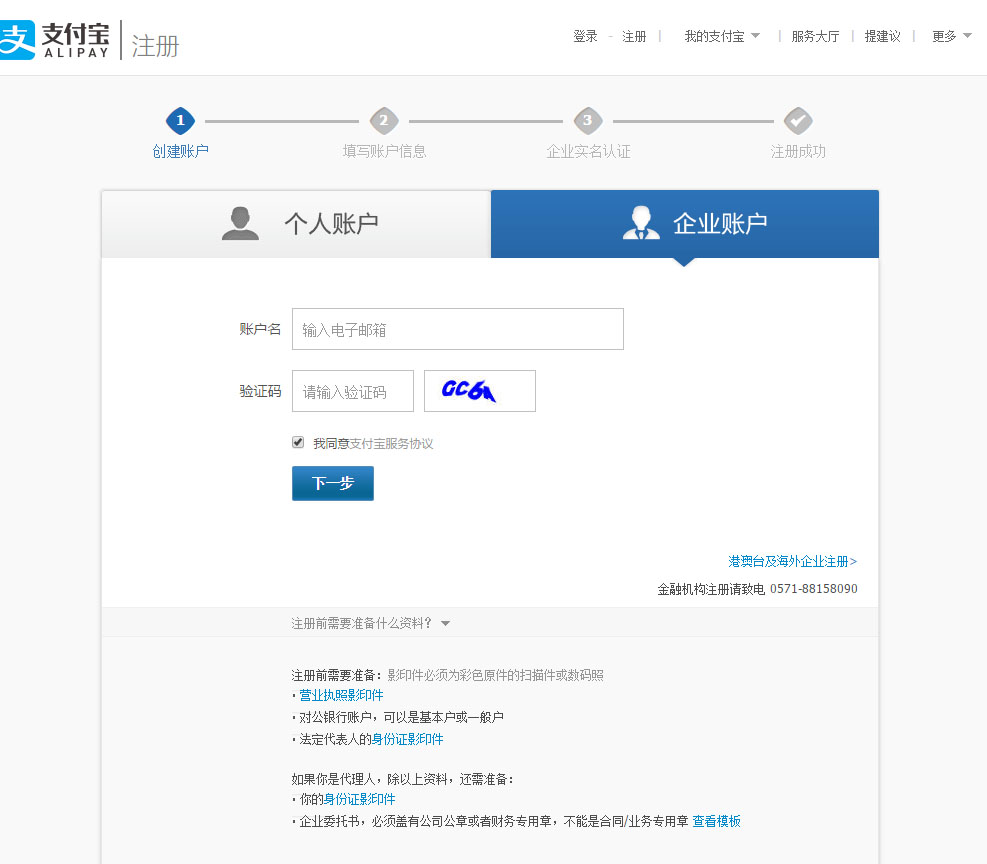Screen dimensions: 987x864
Task: Open the 我的支付宝 dropdown menu
Action: [714, 35]
